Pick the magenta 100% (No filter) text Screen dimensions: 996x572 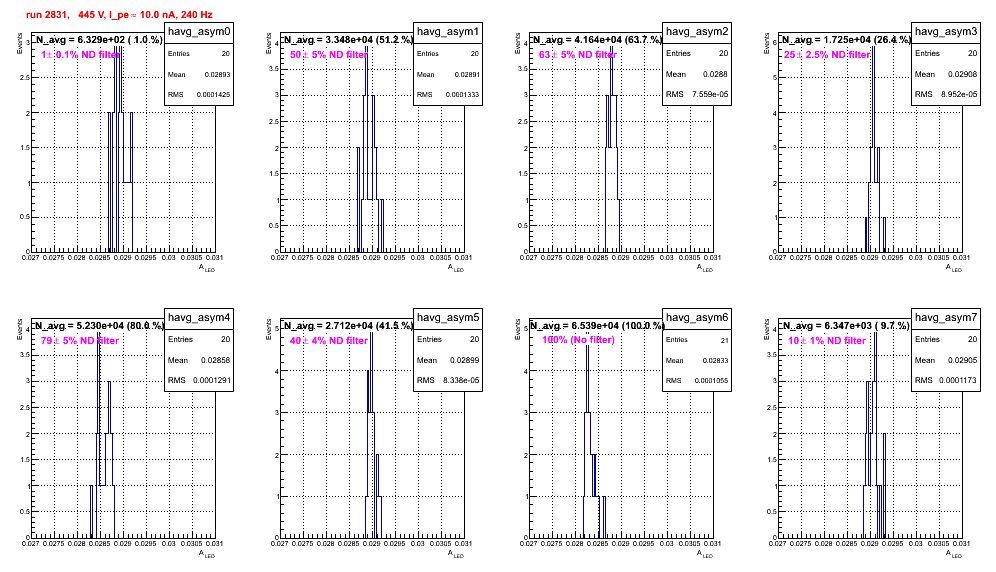(x=578, y=340)
